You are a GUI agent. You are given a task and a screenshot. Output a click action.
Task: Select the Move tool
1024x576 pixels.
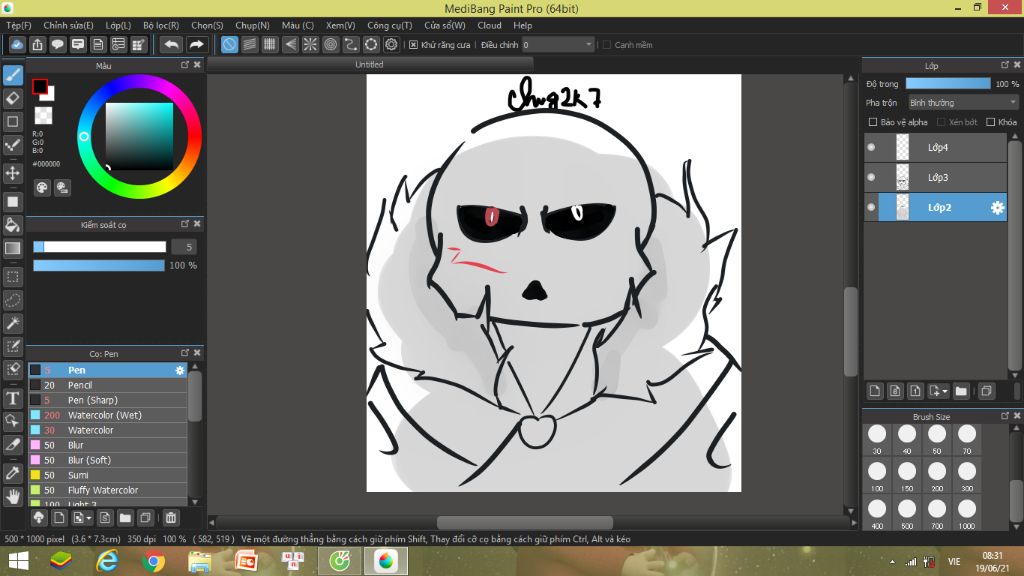13,173
